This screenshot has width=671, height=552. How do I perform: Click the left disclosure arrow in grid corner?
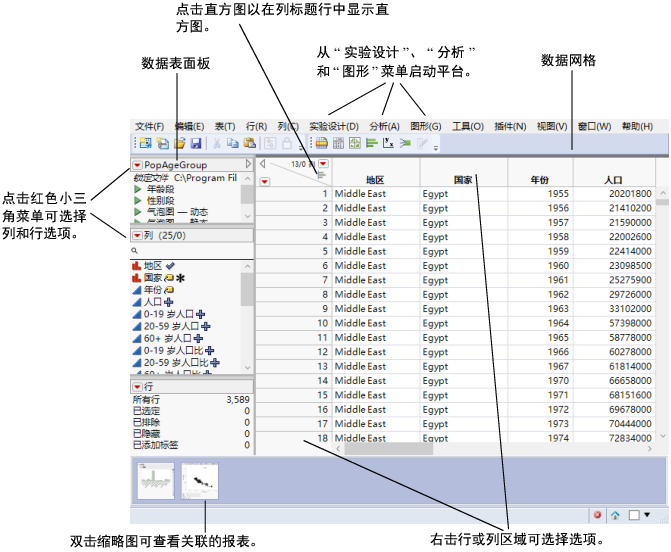tap(262, 164)
